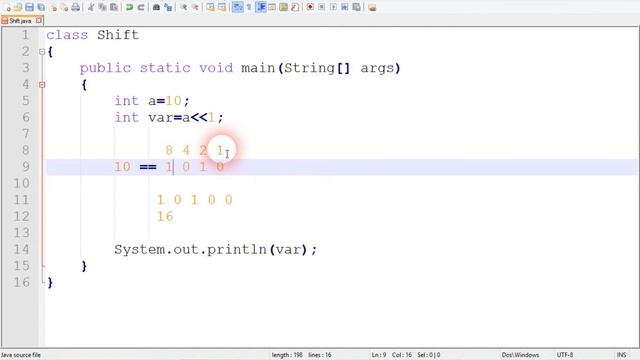640x360 pixels.
Task: Click the 'public' keyword on line 3
Action: [105, 68]
